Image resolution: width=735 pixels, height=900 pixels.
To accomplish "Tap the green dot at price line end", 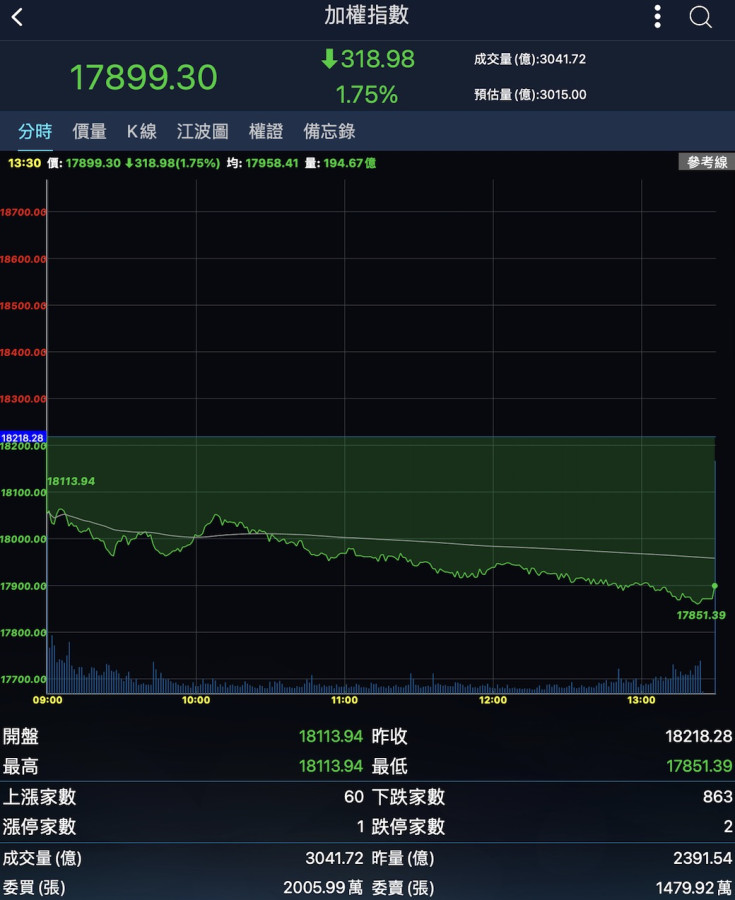I will point(714,585).
